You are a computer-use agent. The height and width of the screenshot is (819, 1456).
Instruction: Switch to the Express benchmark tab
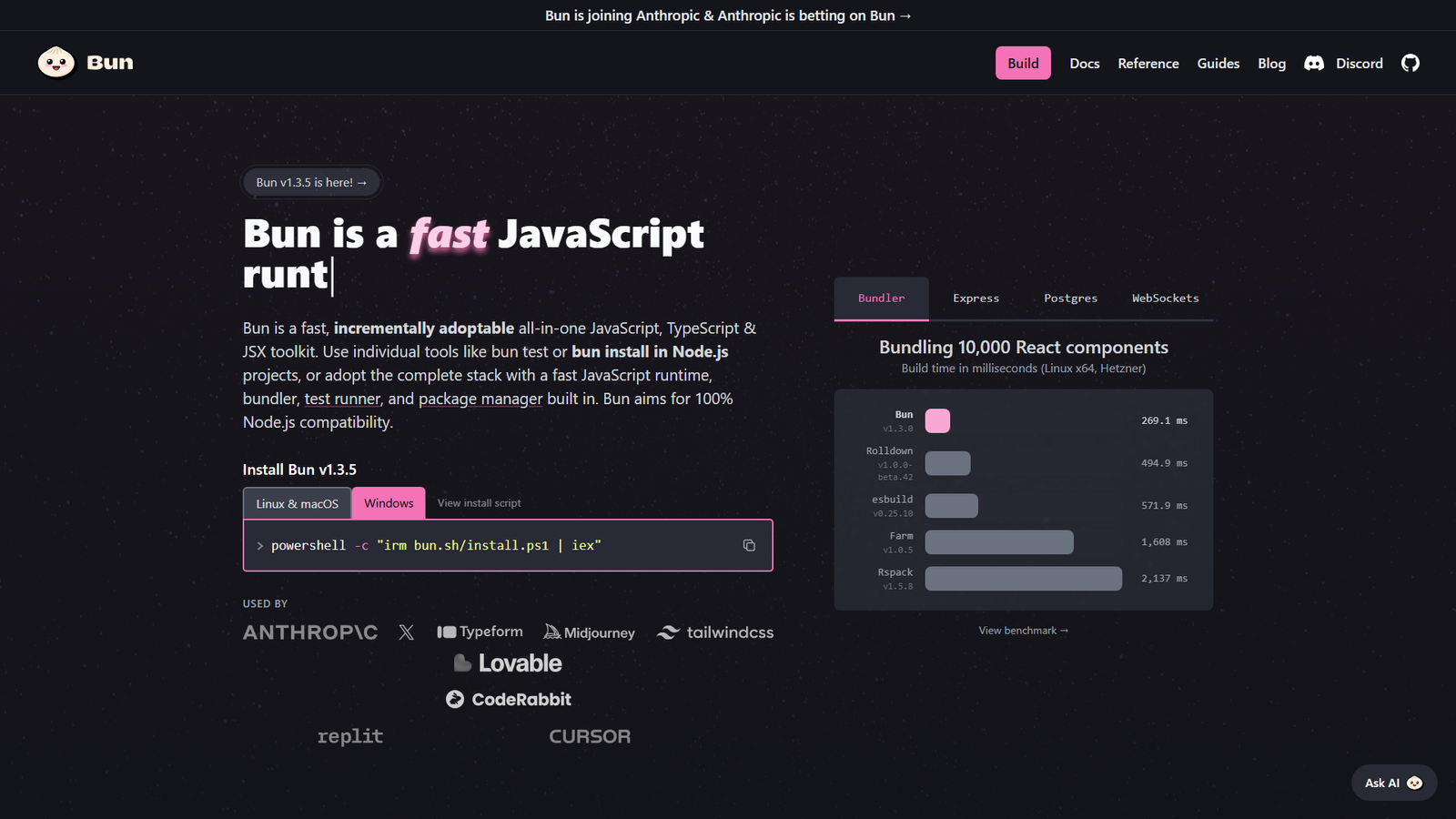pos(976,298)
